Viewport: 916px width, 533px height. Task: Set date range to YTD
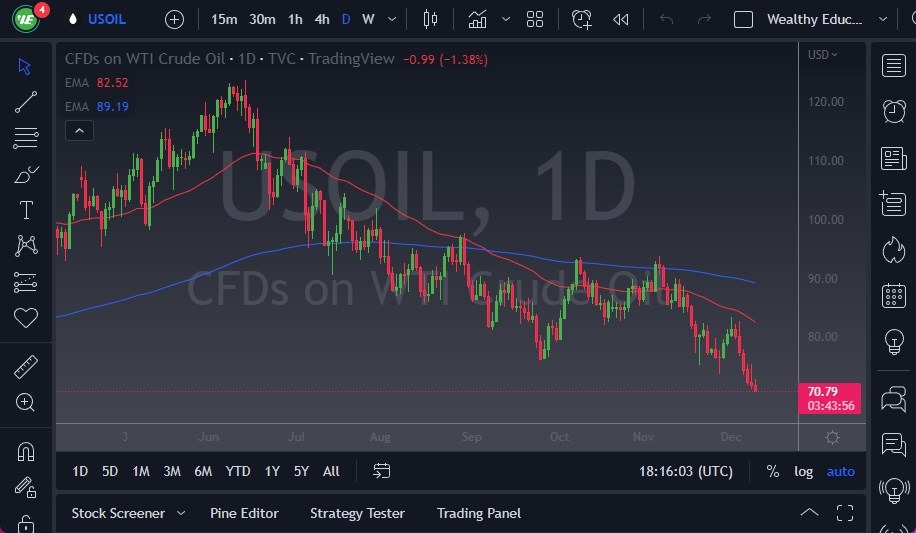click(238, 471)
